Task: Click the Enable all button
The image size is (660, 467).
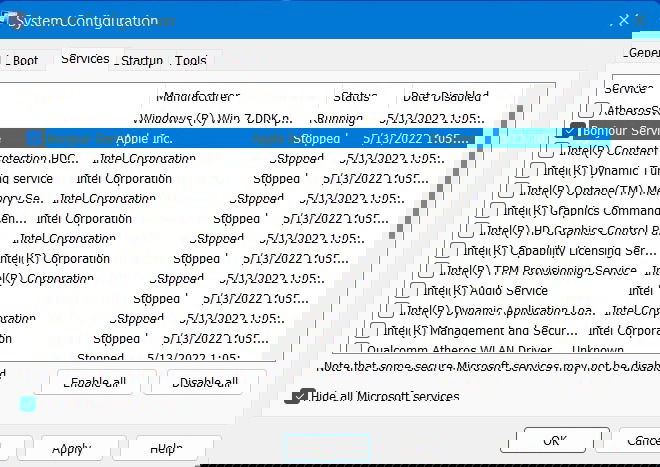Action: tap(95, 382)
